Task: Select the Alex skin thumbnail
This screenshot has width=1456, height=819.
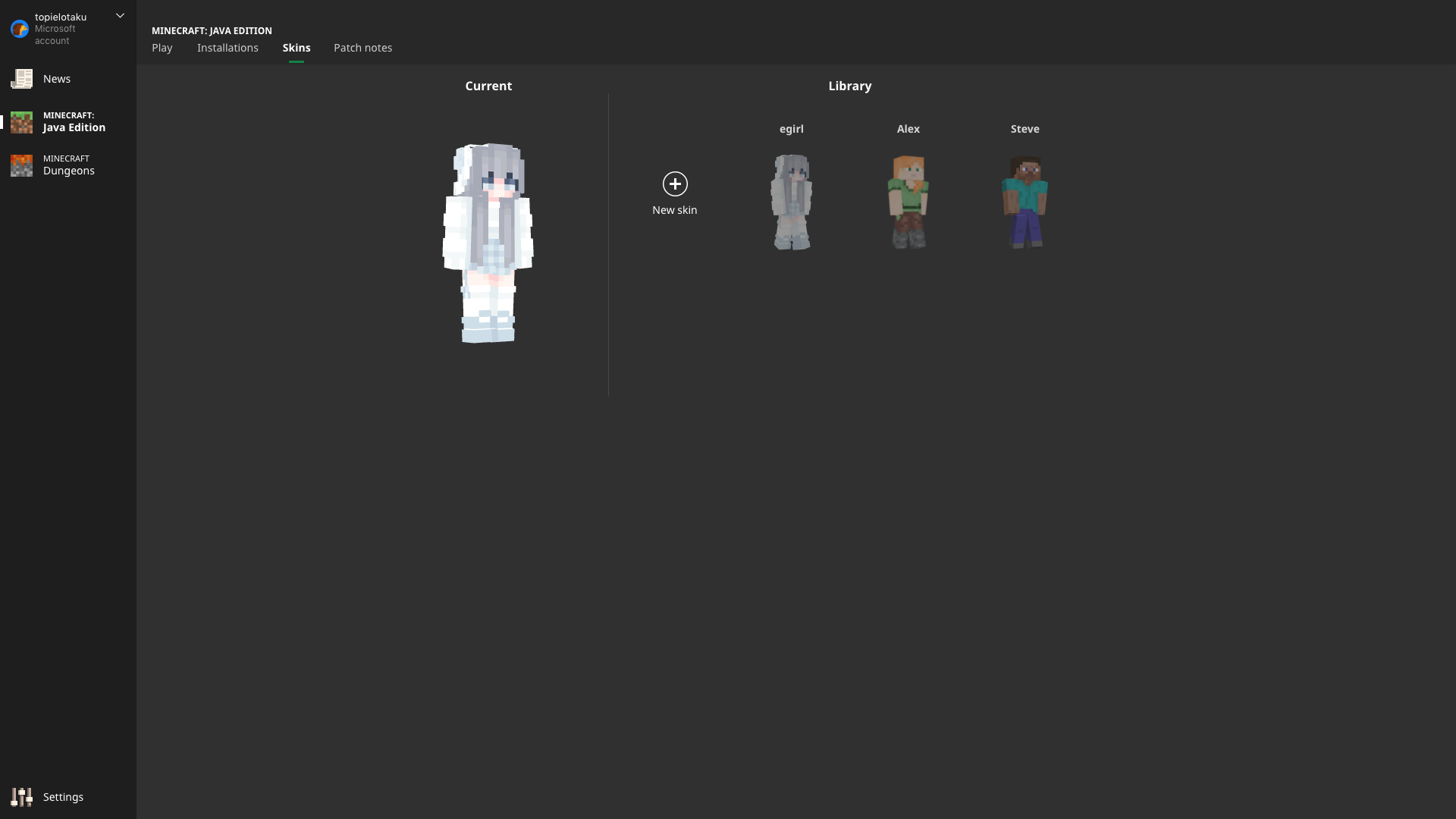Action: [x=908, y=202]
